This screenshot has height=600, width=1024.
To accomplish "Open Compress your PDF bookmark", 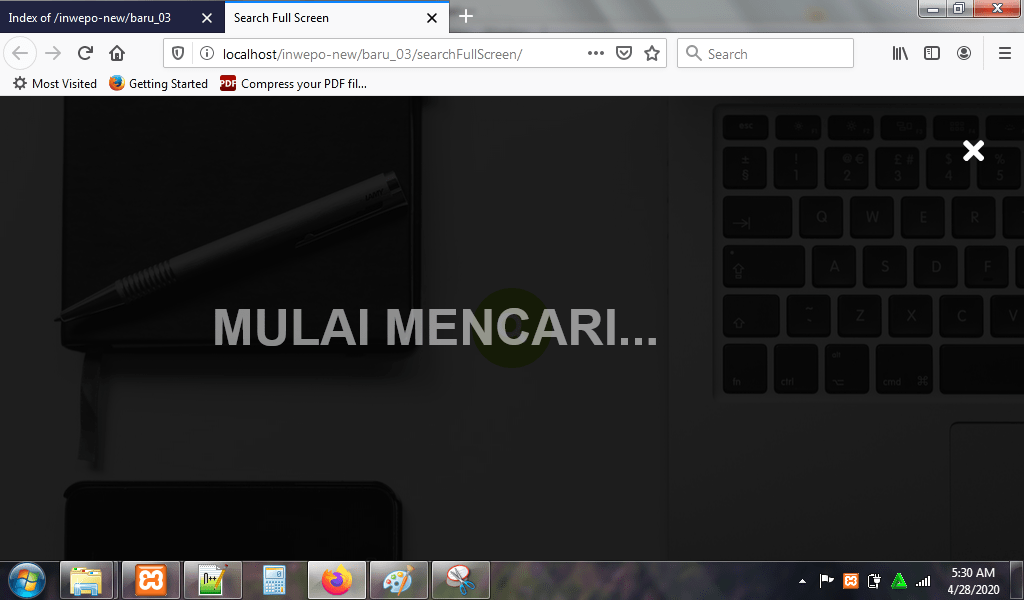I will [293, 84].
